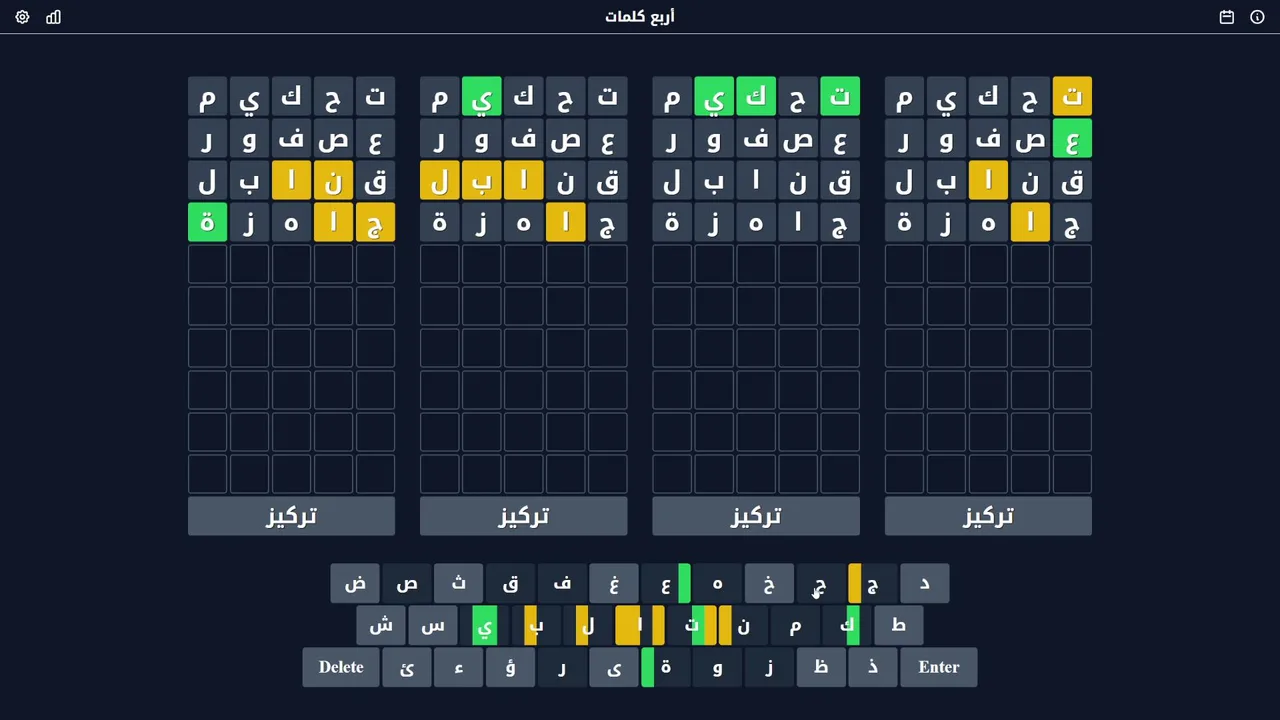Tap the د letter key
This screenshot has width=1280, height=720.
coord(924,583)
